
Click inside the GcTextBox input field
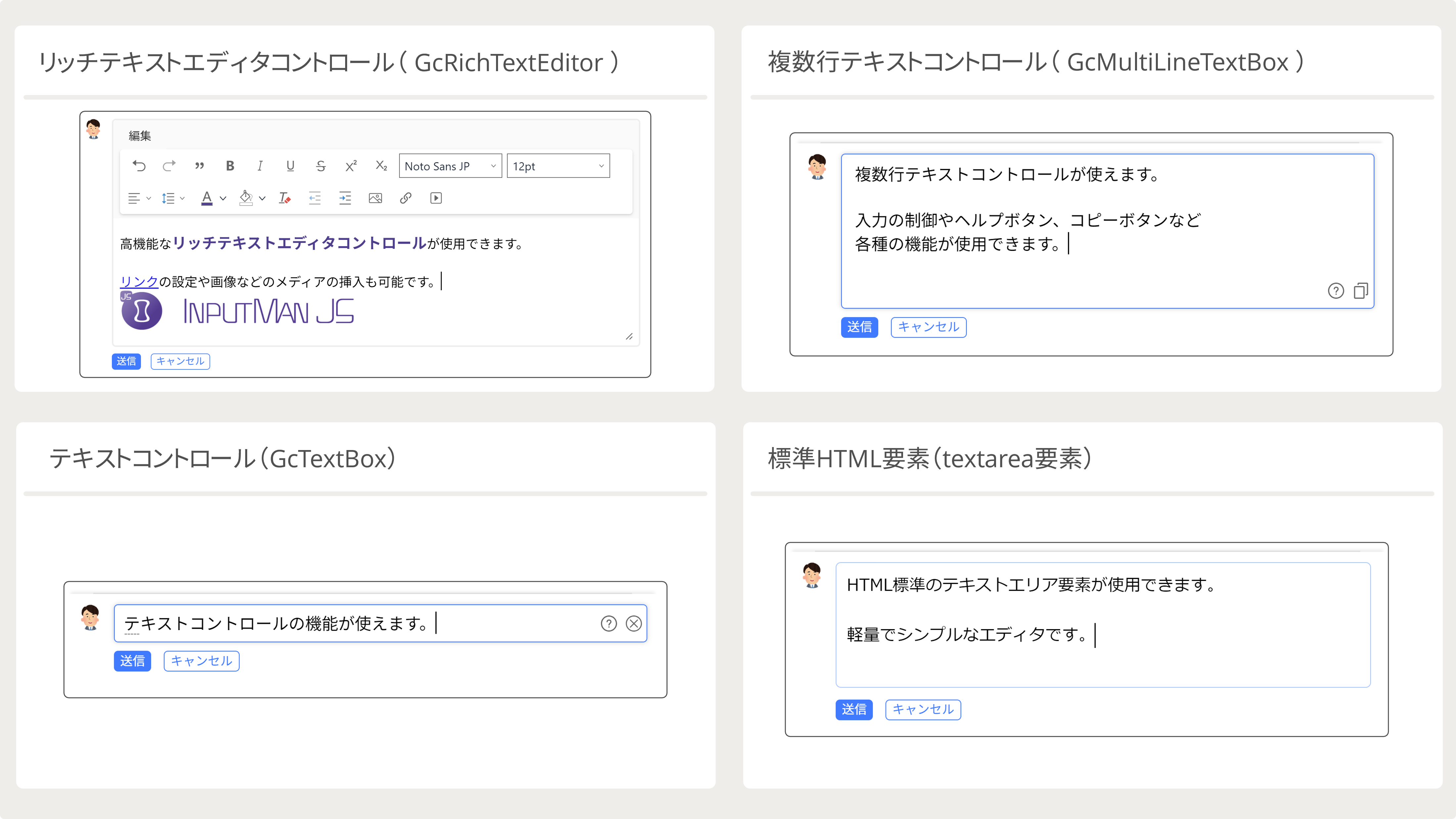381,623
